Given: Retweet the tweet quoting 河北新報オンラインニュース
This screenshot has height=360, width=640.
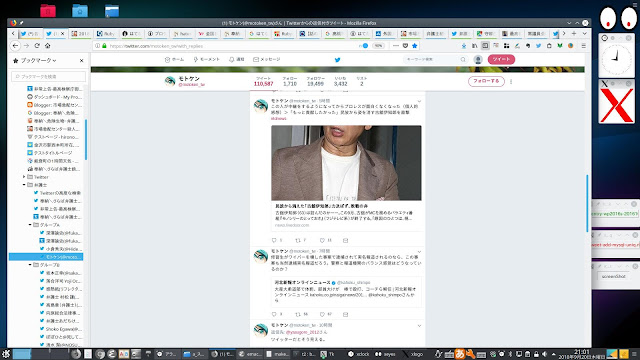Looking at the screenshot, I should 298,314.
